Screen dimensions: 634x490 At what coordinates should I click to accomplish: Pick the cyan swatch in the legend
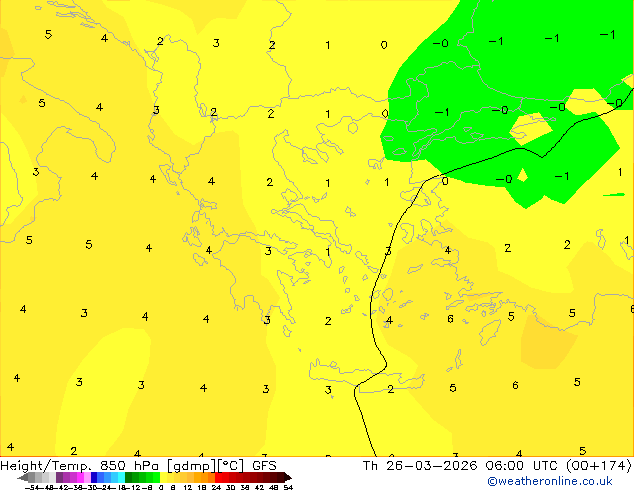click(122, 478)
